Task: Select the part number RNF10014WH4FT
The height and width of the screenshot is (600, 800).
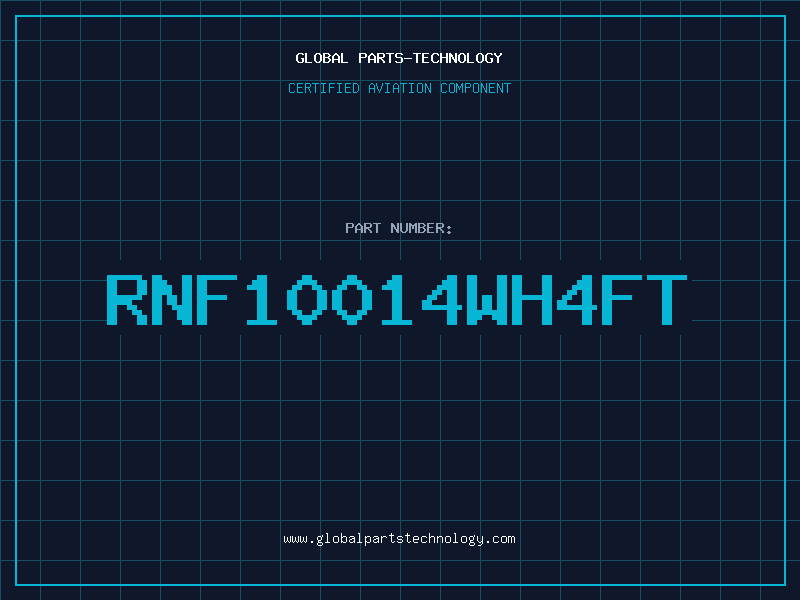Action: pyautogui.click(x=397, y=299)
